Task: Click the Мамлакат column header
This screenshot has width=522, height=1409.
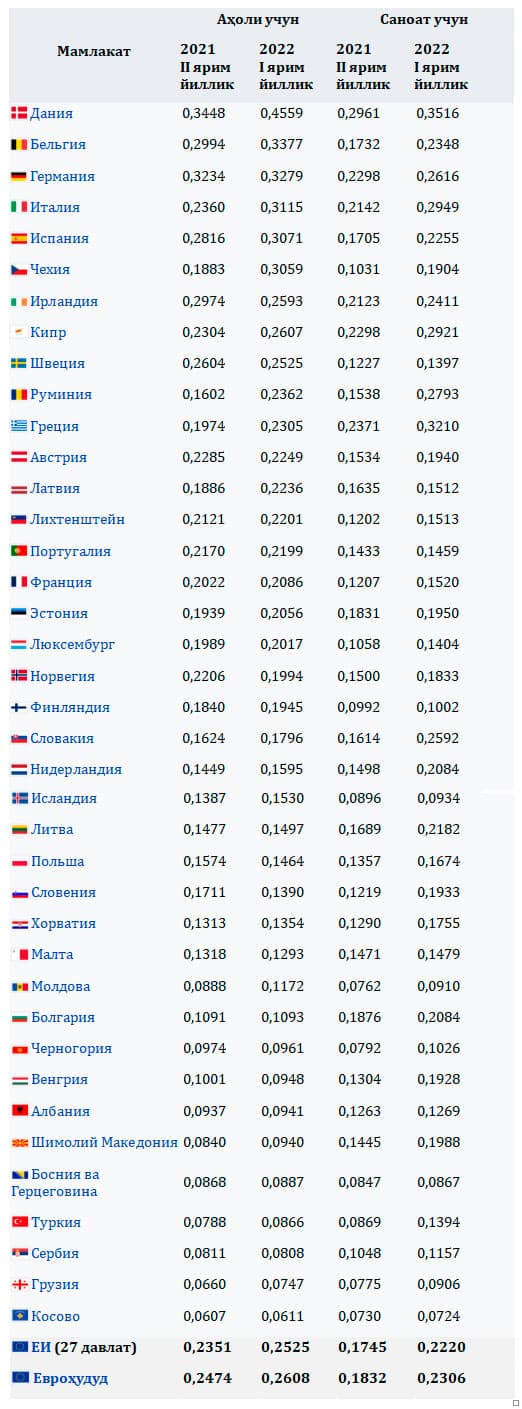Action: click(94, 51)
